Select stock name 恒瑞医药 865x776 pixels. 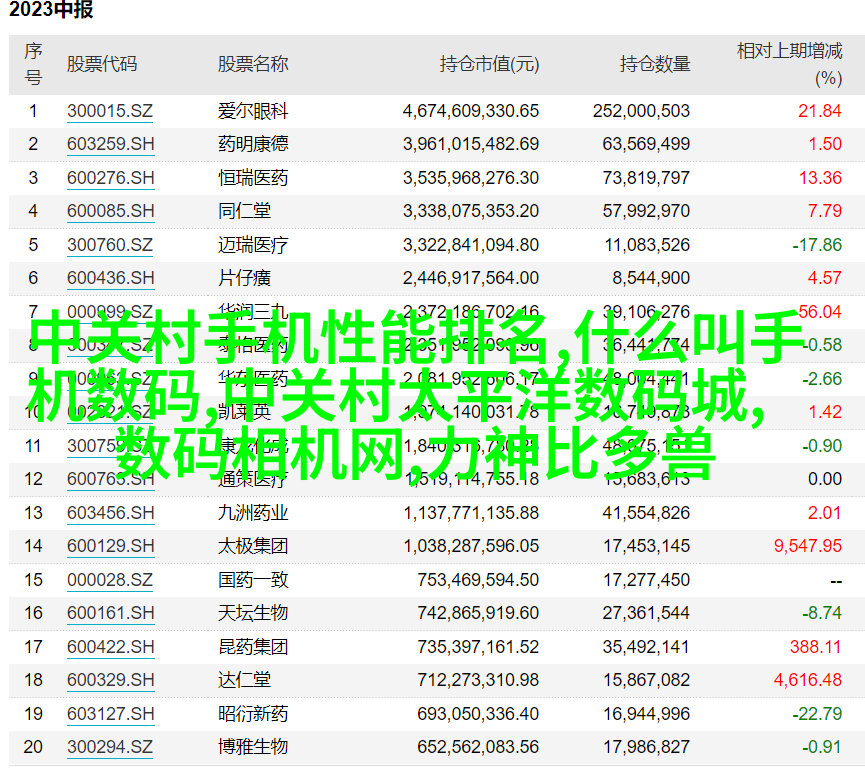click(253, 178)
